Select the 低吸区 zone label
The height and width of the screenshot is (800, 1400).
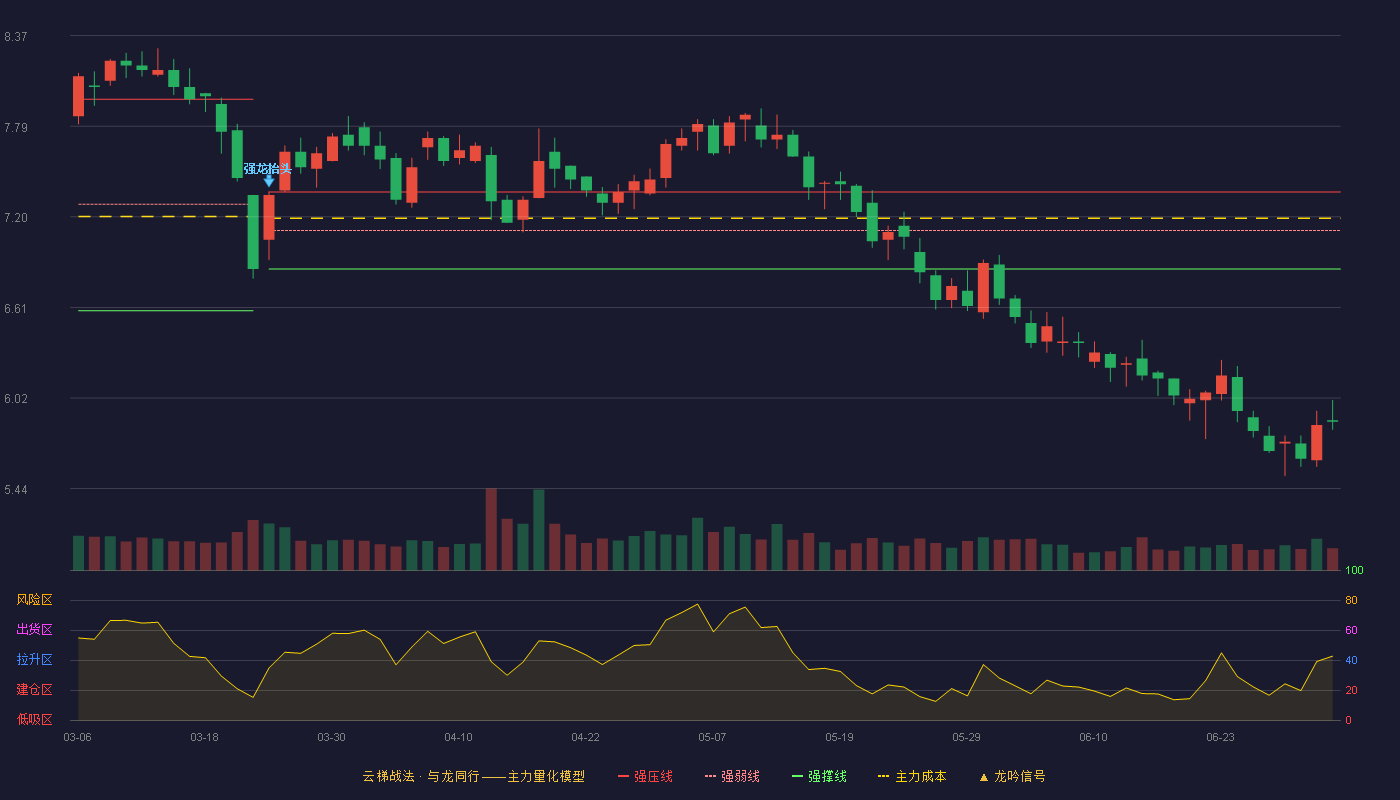(34, 719)
